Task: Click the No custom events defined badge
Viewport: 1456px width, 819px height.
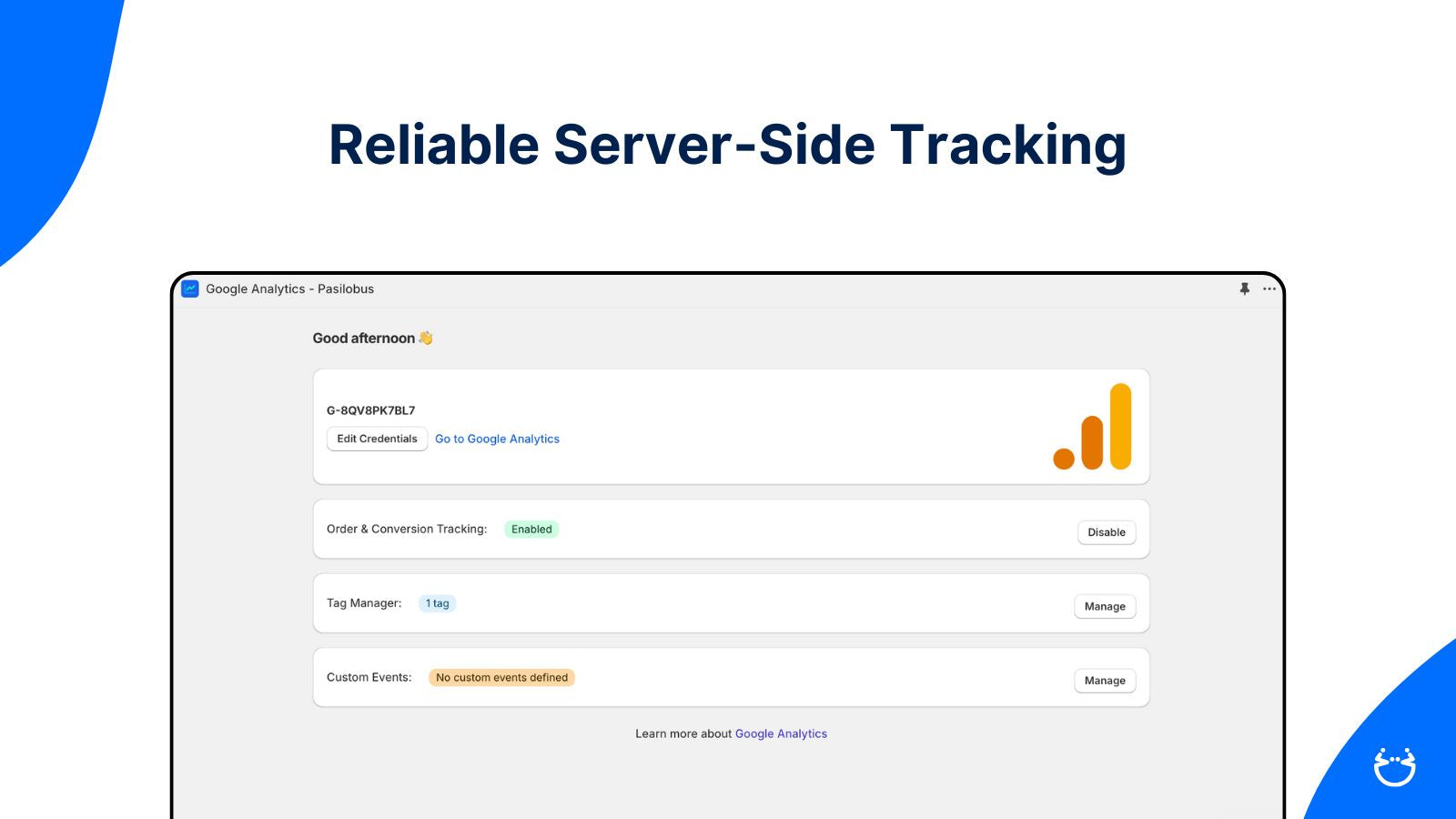Action: (x=501, y=677)
